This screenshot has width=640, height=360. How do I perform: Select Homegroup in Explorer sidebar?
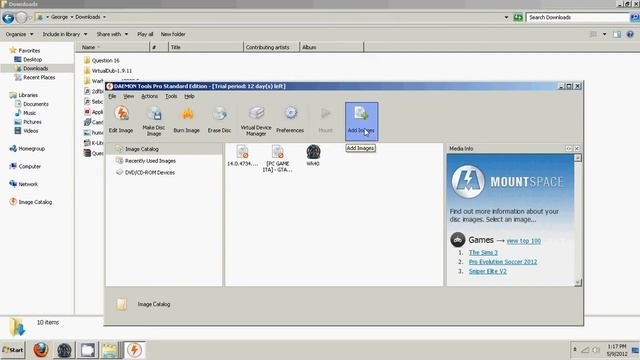(27, 149)
